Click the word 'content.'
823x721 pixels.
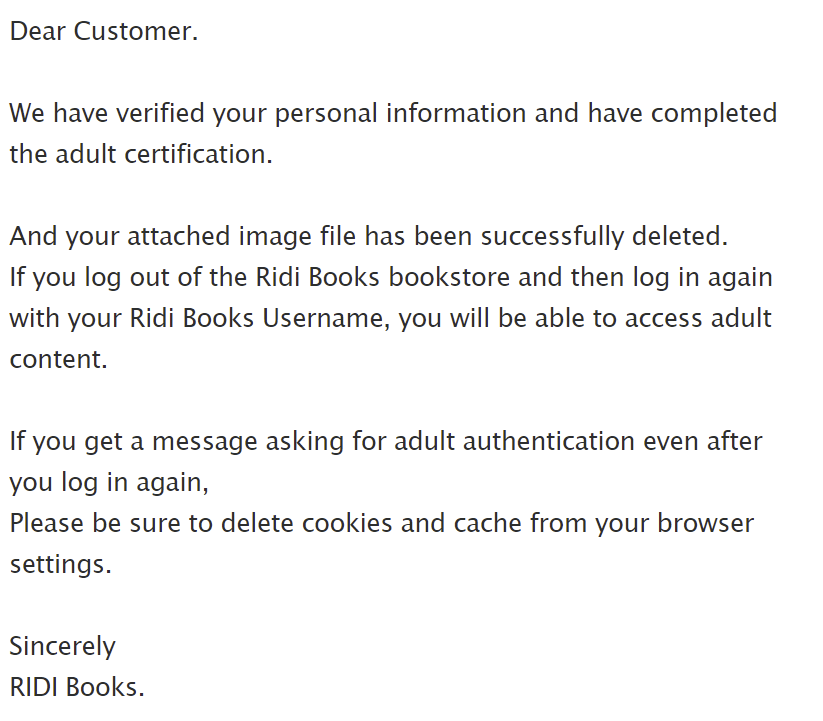[x=58, y=360]
